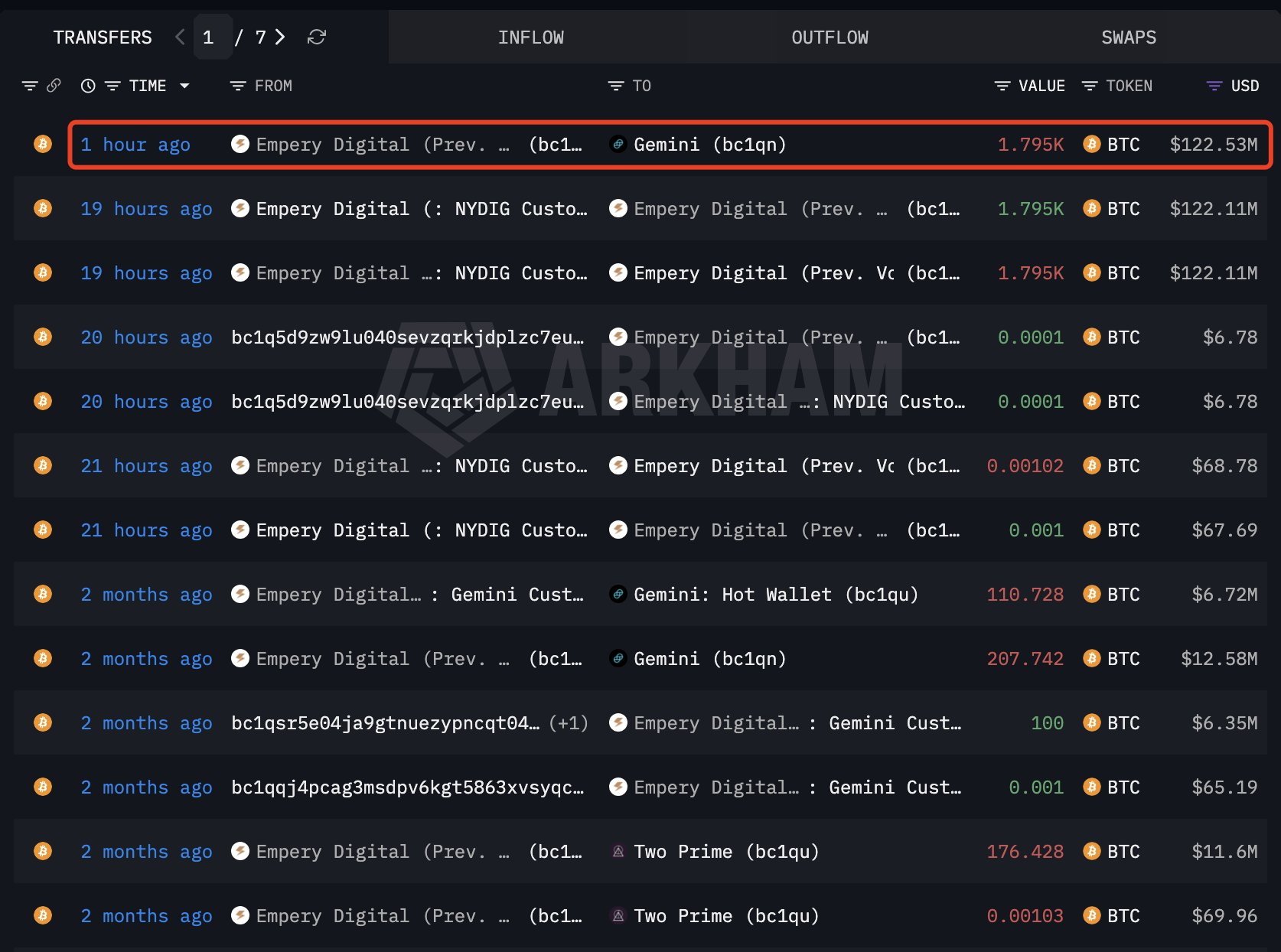
Task: Click Gemini logo in the first transfer row
Action: [x=618, y=144]
